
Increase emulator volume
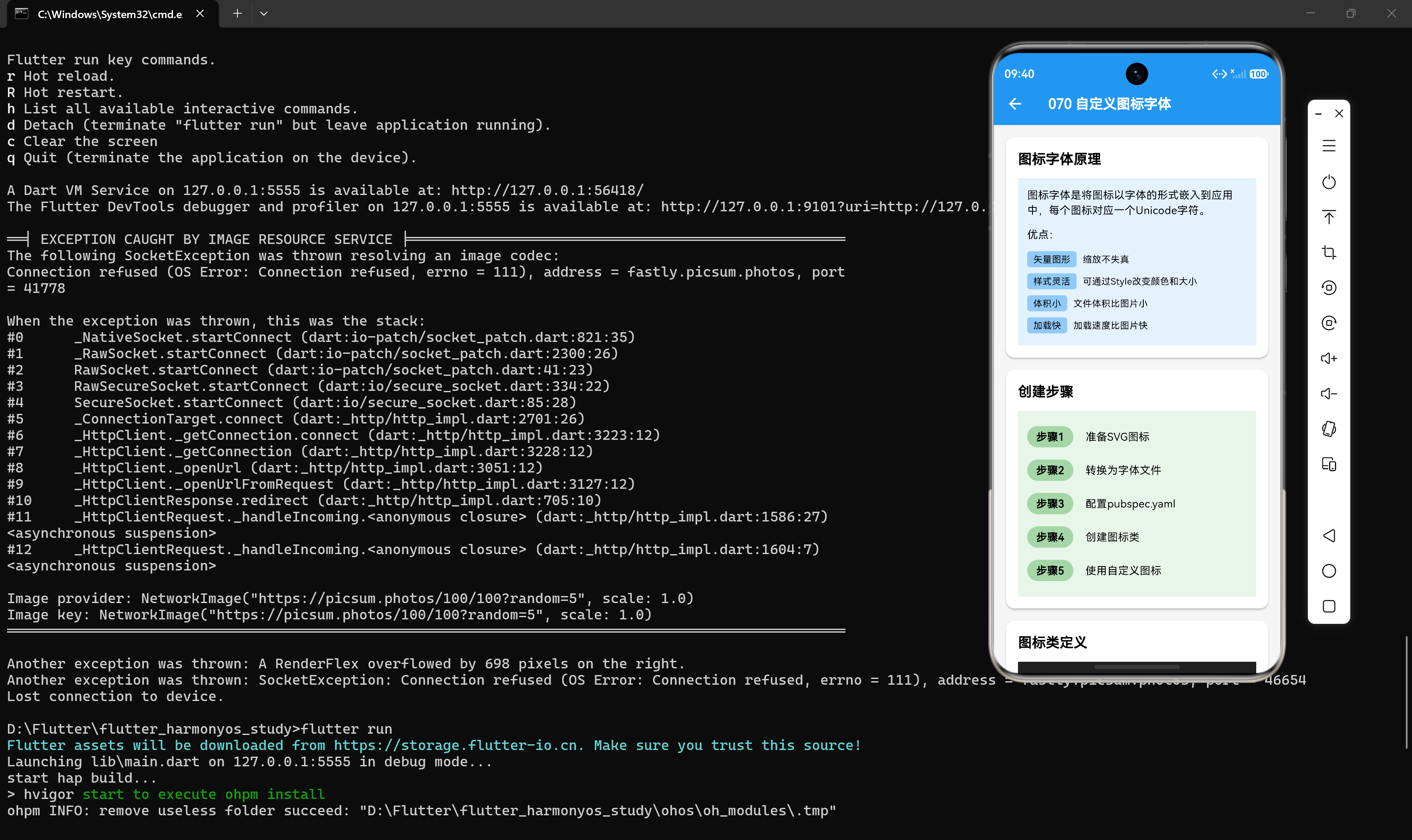pos(1329,358)
